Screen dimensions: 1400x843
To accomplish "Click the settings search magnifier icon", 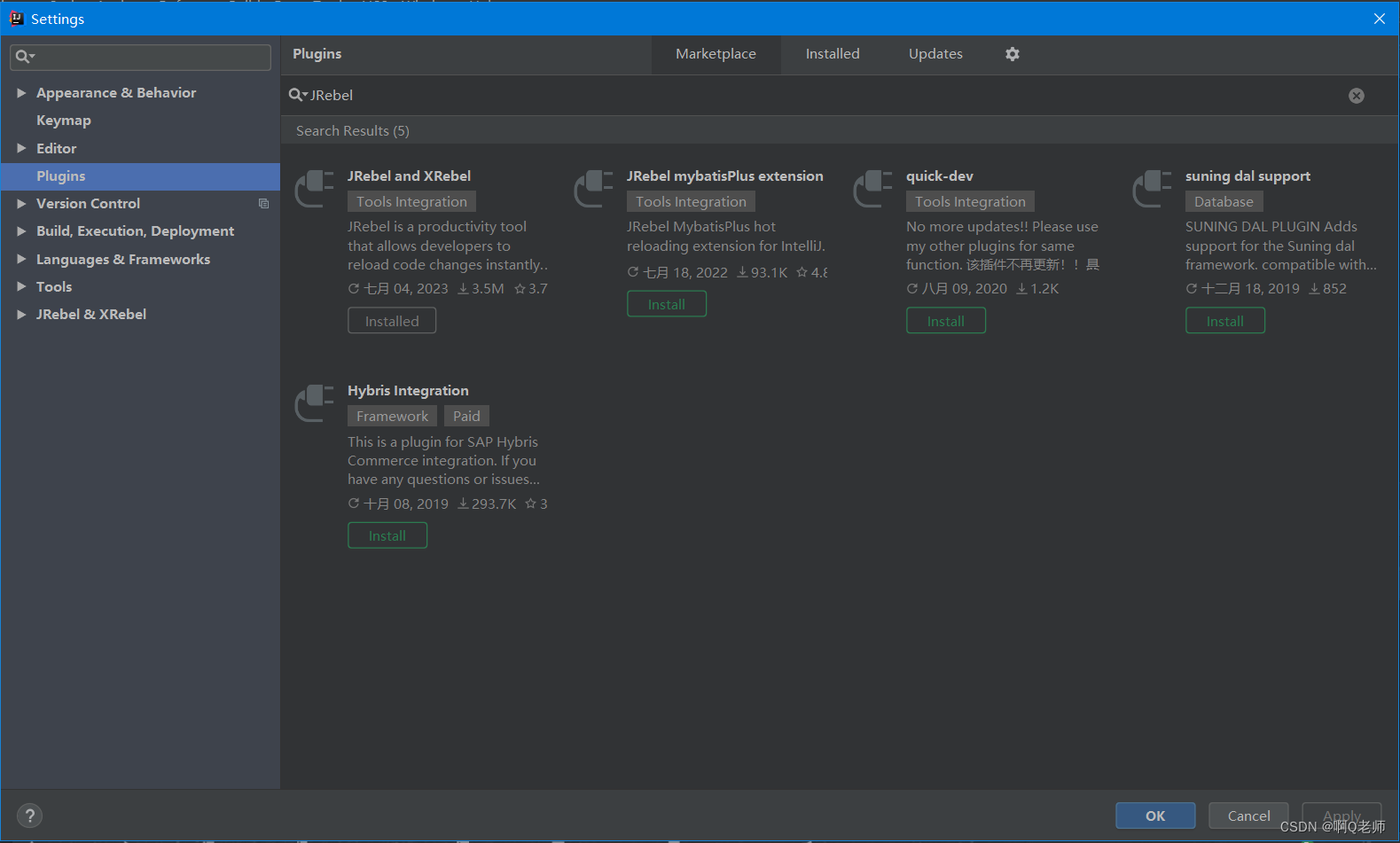I will click(x=25, y=57).
